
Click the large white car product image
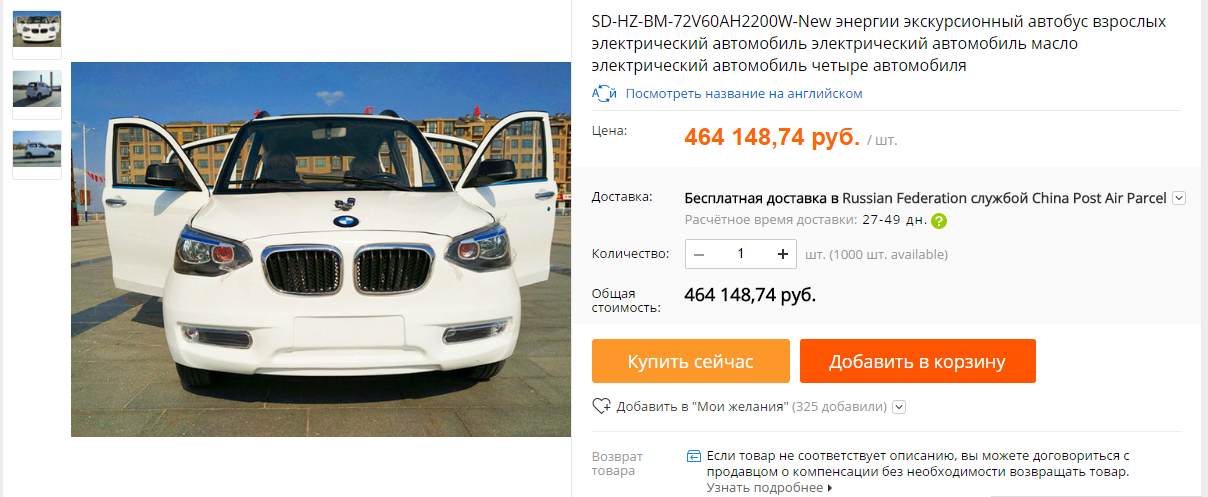point(321,249)
